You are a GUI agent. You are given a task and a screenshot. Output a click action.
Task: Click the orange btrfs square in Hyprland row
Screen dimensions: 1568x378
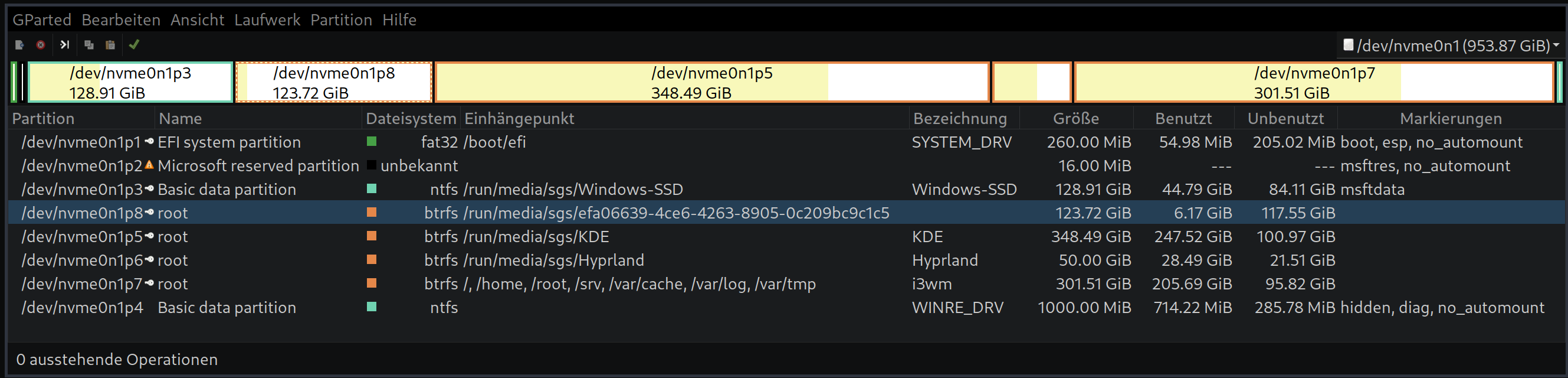(x=372, y=260)
